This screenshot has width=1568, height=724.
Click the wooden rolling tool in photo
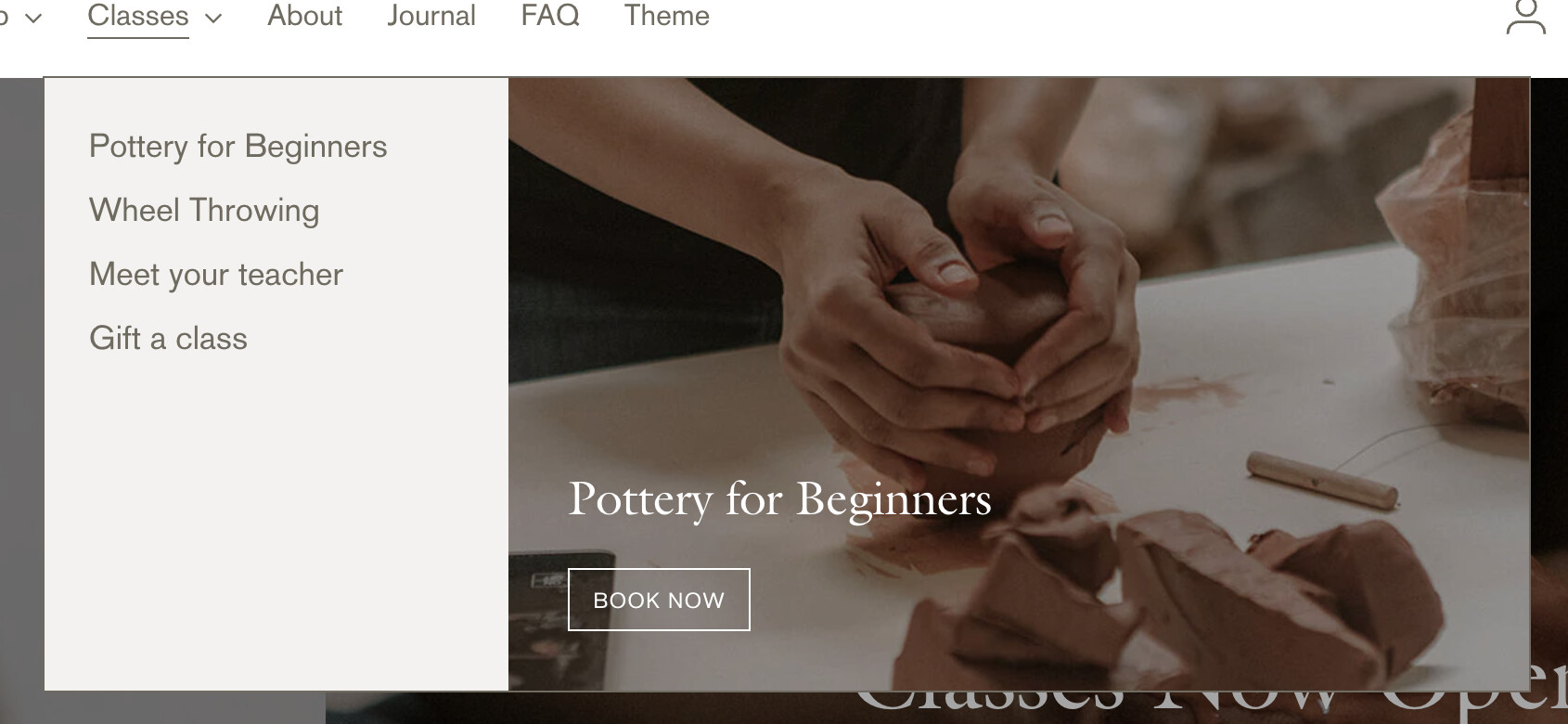tap(1322, 478)
